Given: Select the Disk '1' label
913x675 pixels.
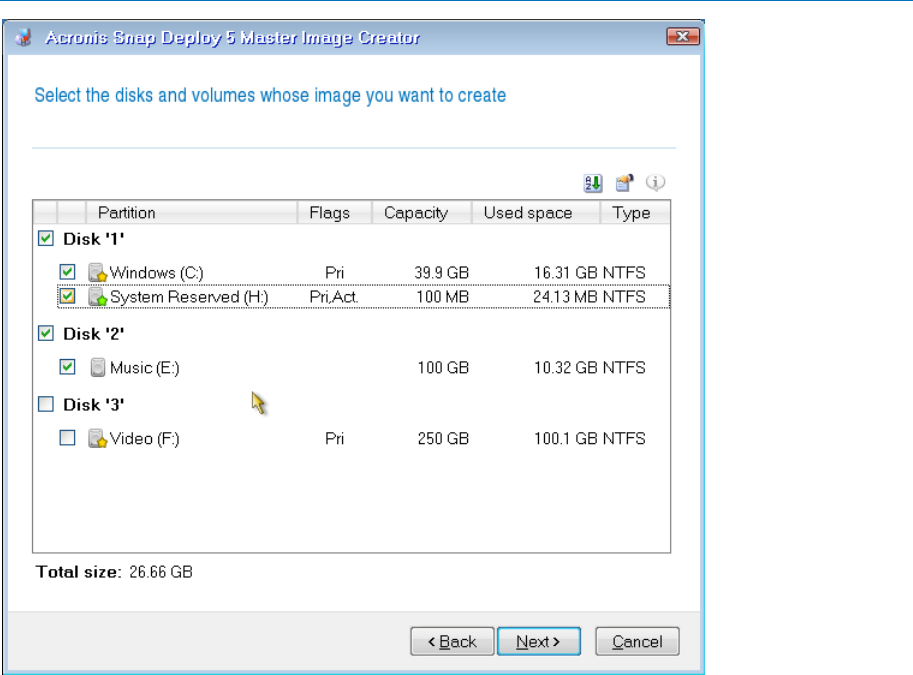Looking at the screenshot, I should (94, 239).
